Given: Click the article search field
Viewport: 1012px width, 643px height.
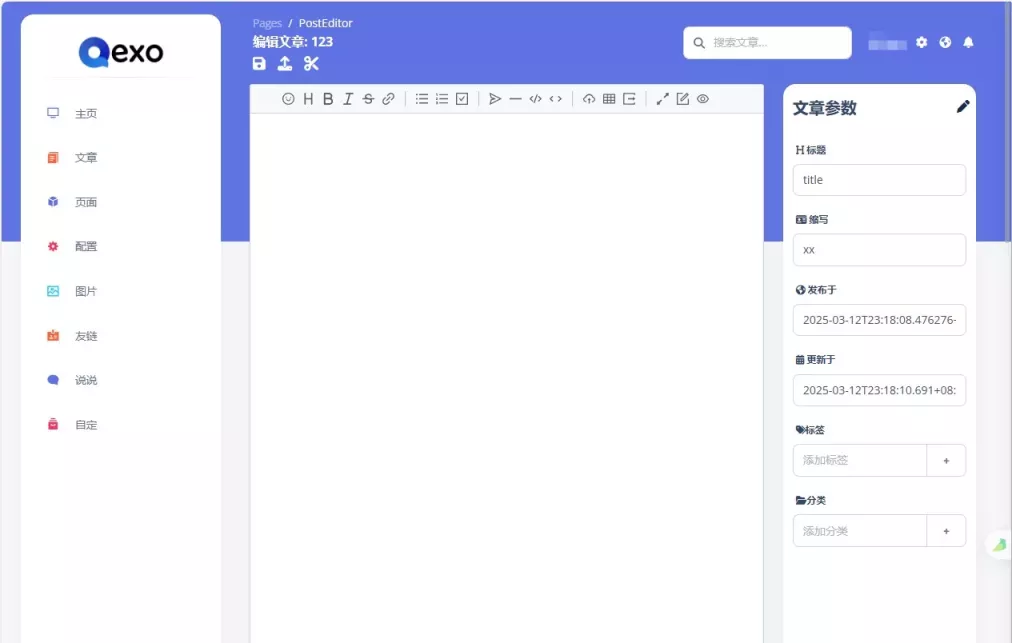Looking at the screenshot, I should [777, 43].
